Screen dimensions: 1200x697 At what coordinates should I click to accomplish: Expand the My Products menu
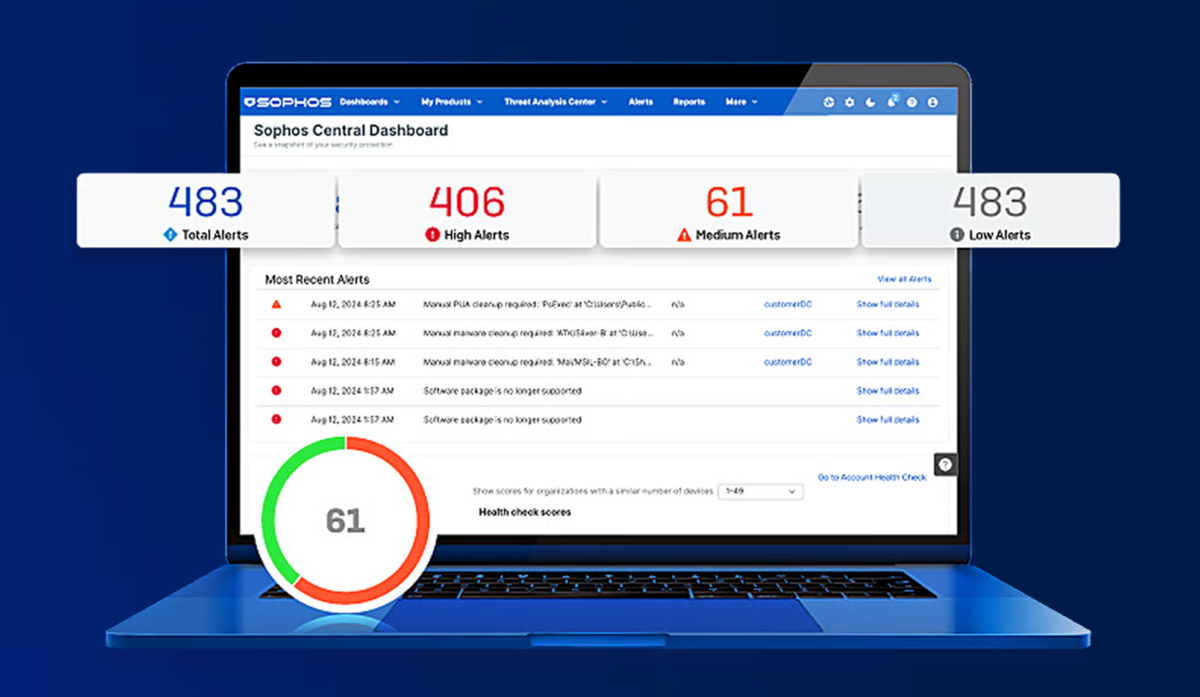point(451,102)
